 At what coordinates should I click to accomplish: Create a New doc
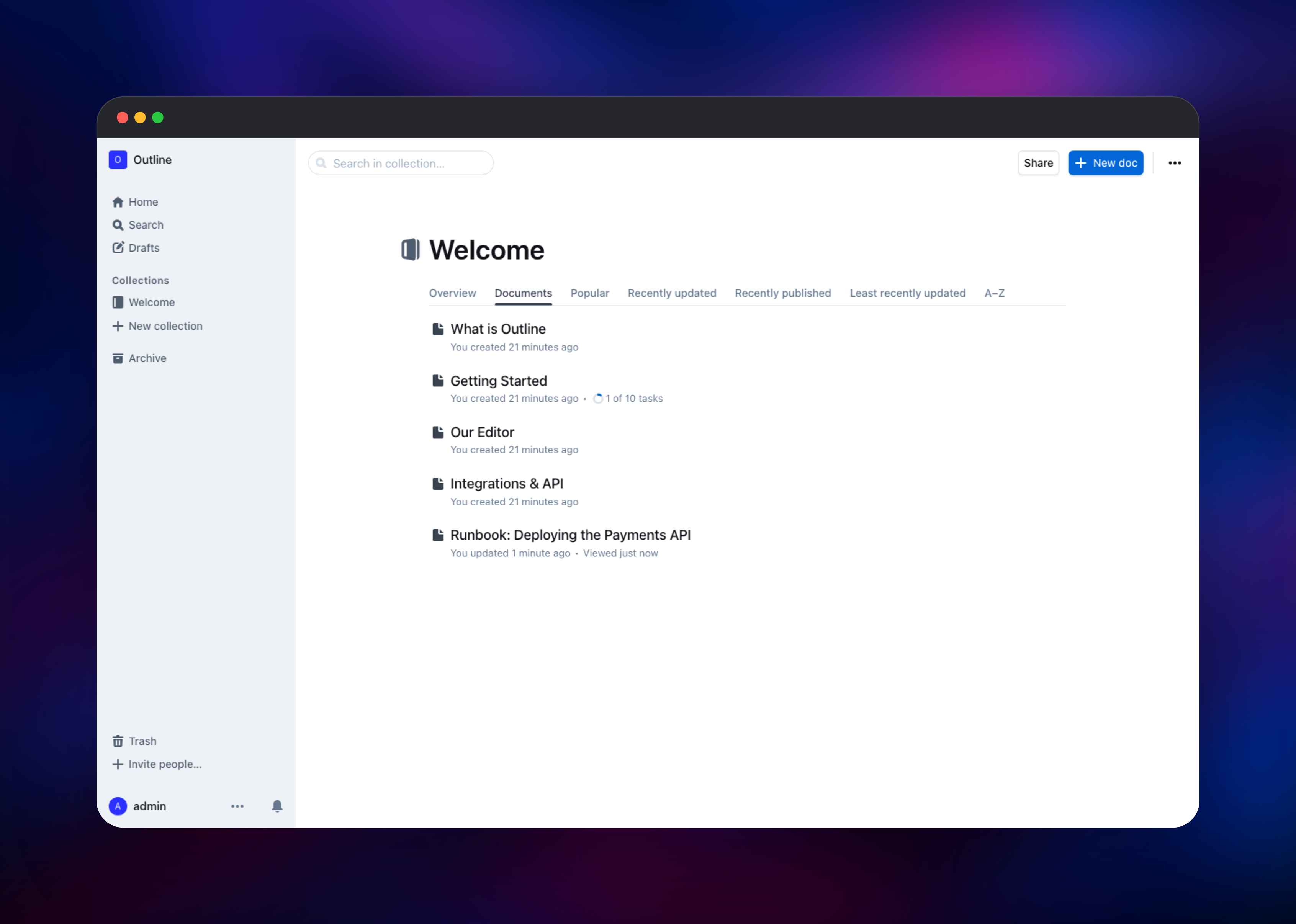pos(1105,163)
